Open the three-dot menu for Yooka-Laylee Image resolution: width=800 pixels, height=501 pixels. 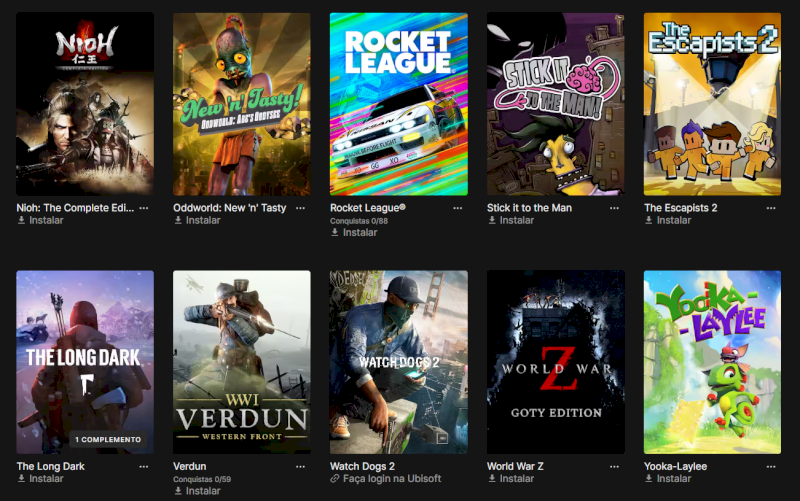(771, 467)
